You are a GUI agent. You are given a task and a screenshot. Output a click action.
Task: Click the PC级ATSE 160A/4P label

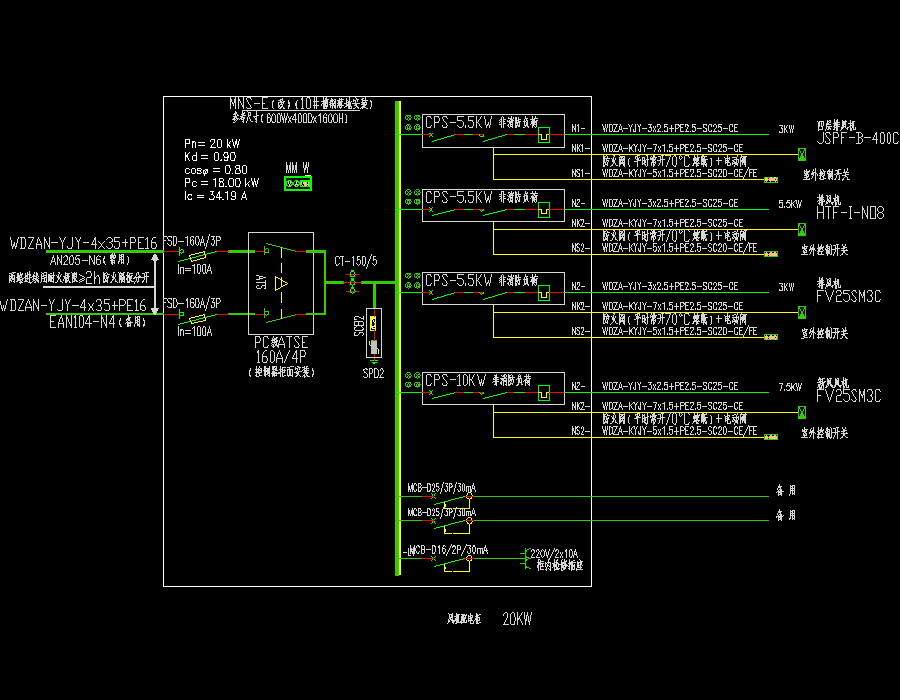281,347
